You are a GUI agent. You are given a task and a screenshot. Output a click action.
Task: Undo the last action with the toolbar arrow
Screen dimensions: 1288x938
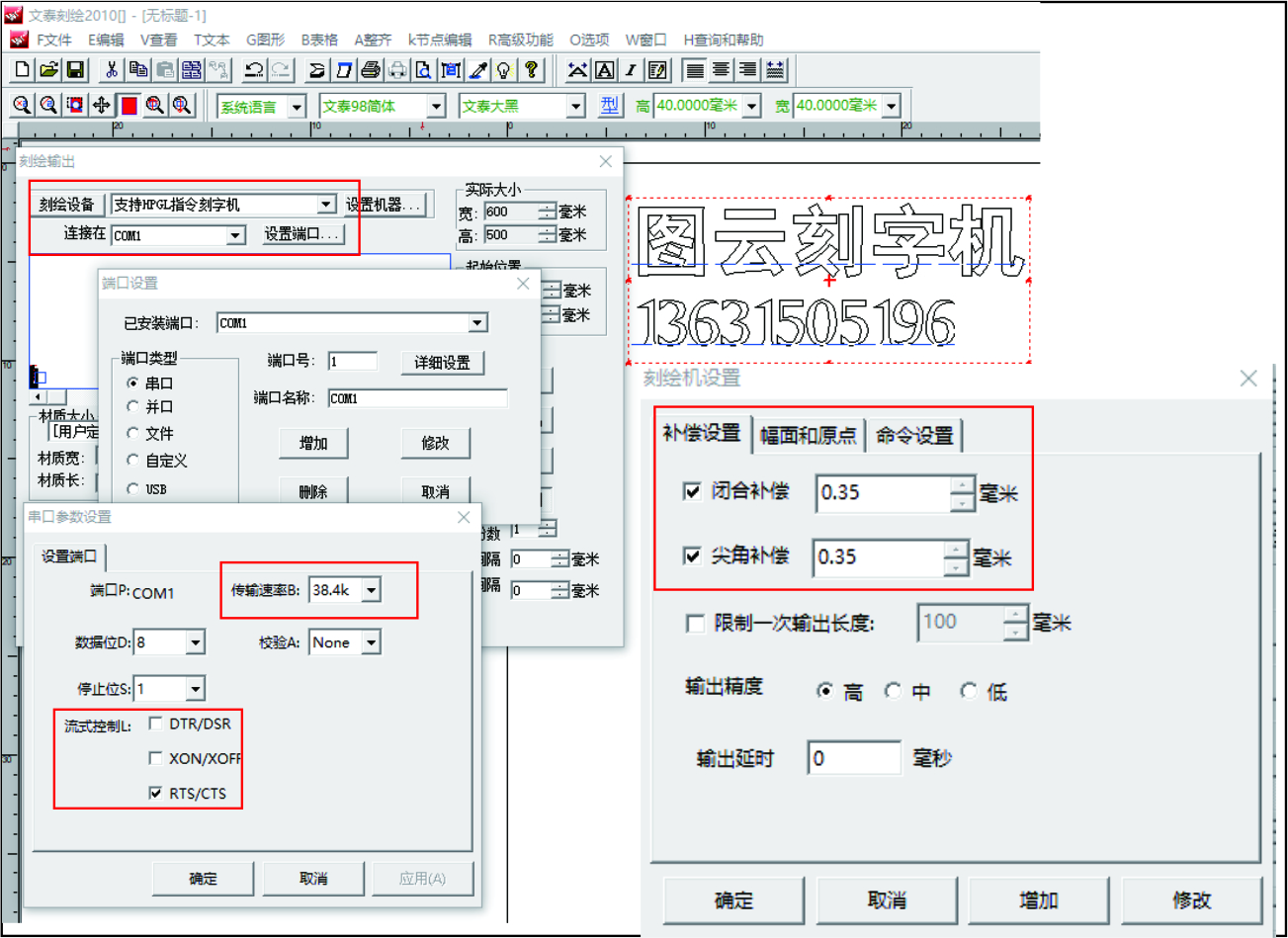coord(254,70)
